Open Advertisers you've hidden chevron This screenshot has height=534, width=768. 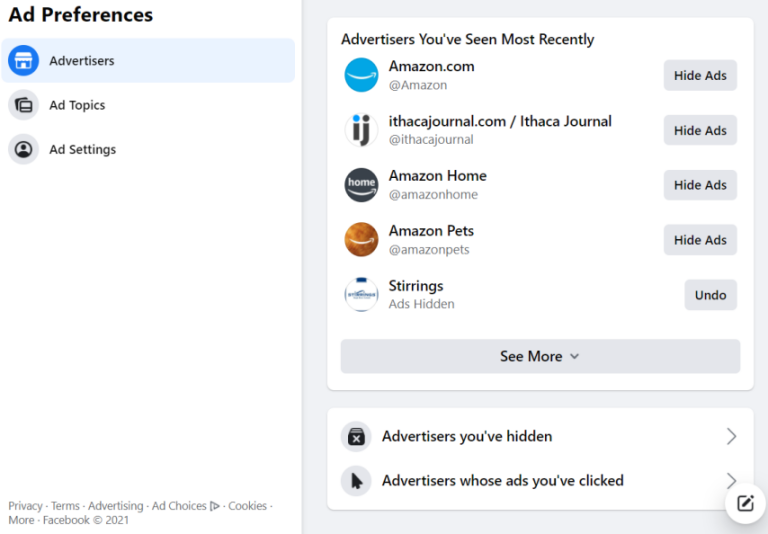pyautogui.click(x=731, y=436)
